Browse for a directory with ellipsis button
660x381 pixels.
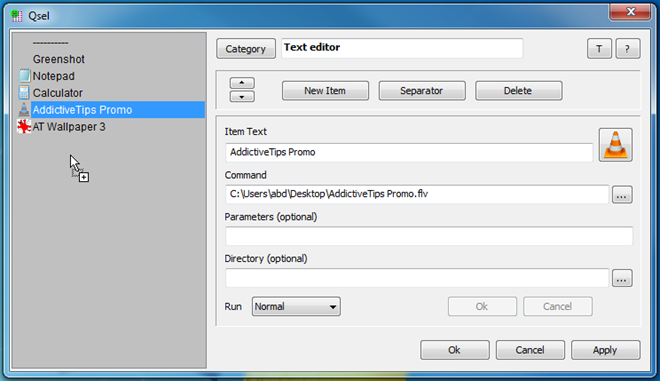(622, 278)
